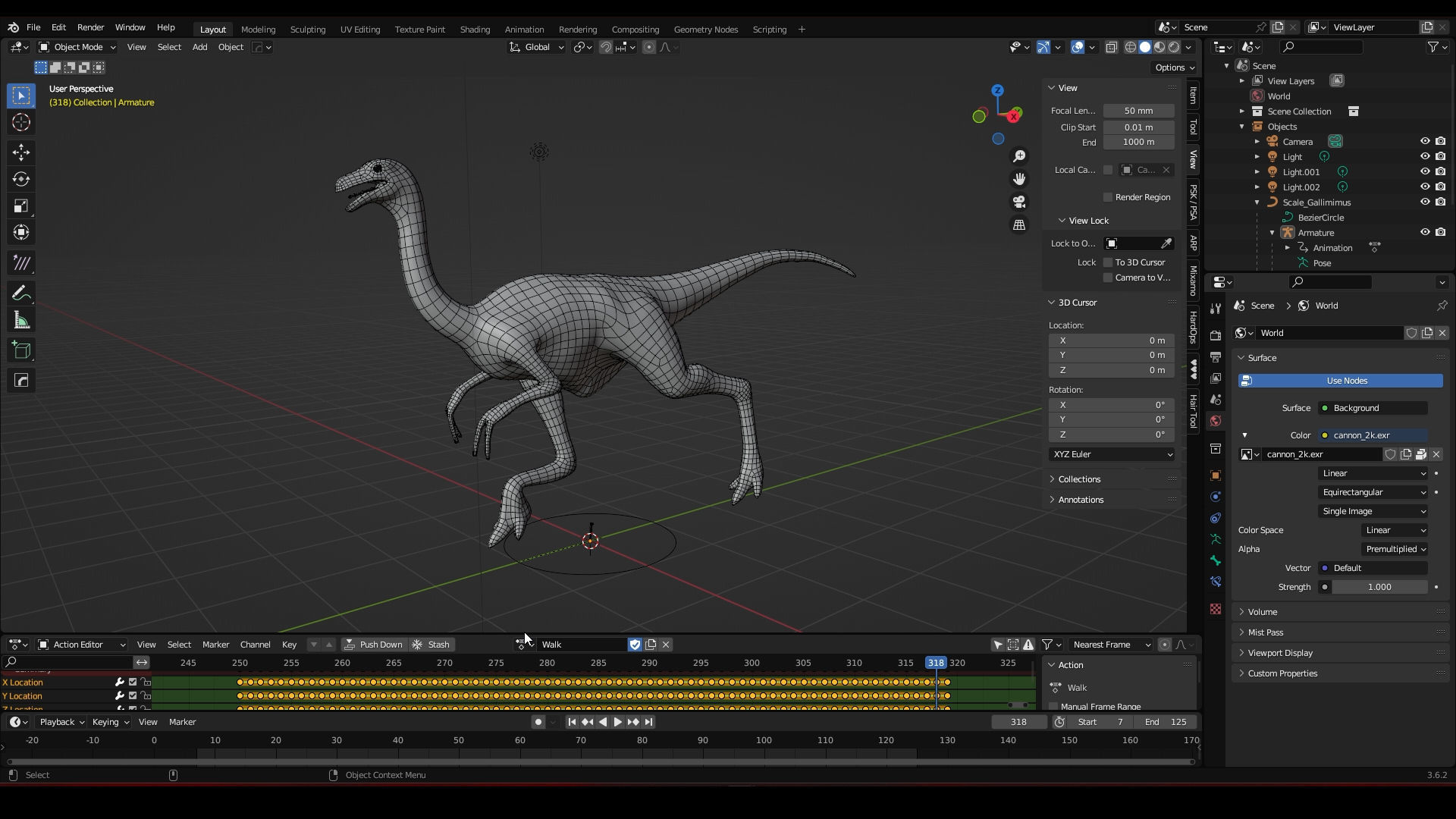
Task: Open the File menu
Action: (x=33, y=27)
